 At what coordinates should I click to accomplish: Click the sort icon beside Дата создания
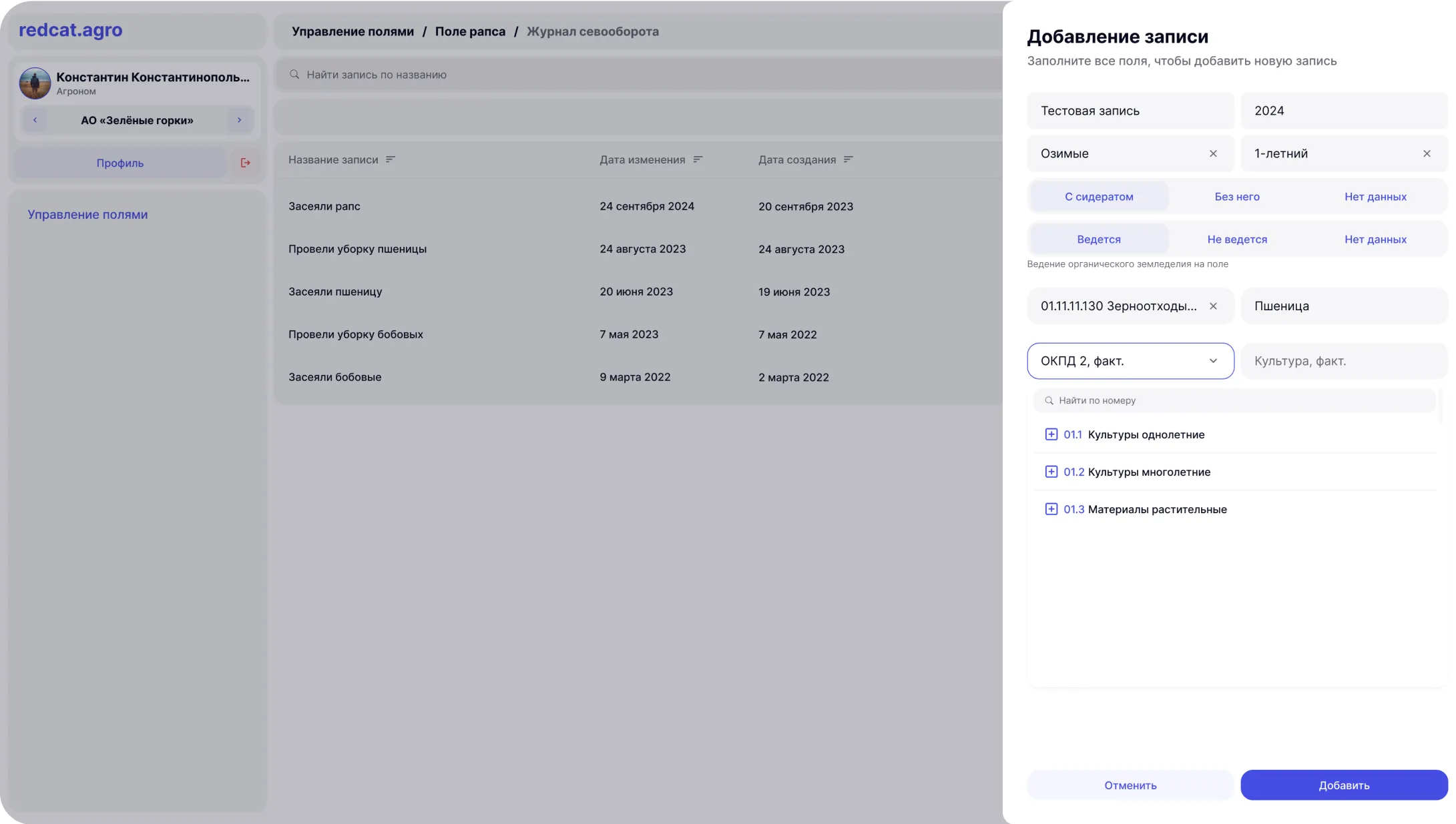pos(848,159)
